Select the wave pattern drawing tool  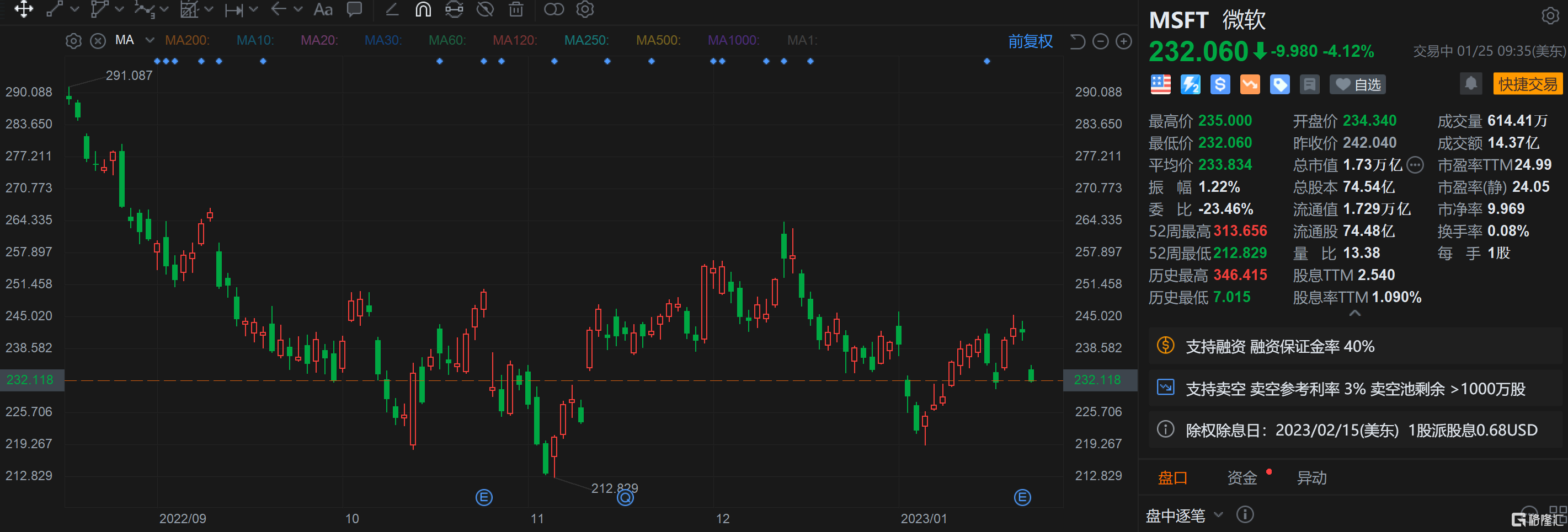[x=144, y=9]
